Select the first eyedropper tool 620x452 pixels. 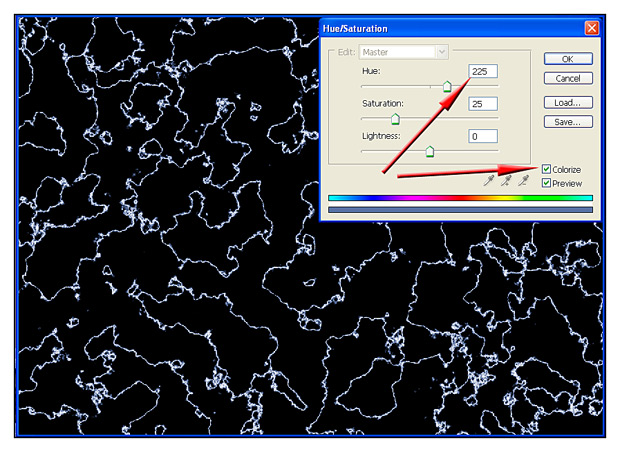coord(489,181)
